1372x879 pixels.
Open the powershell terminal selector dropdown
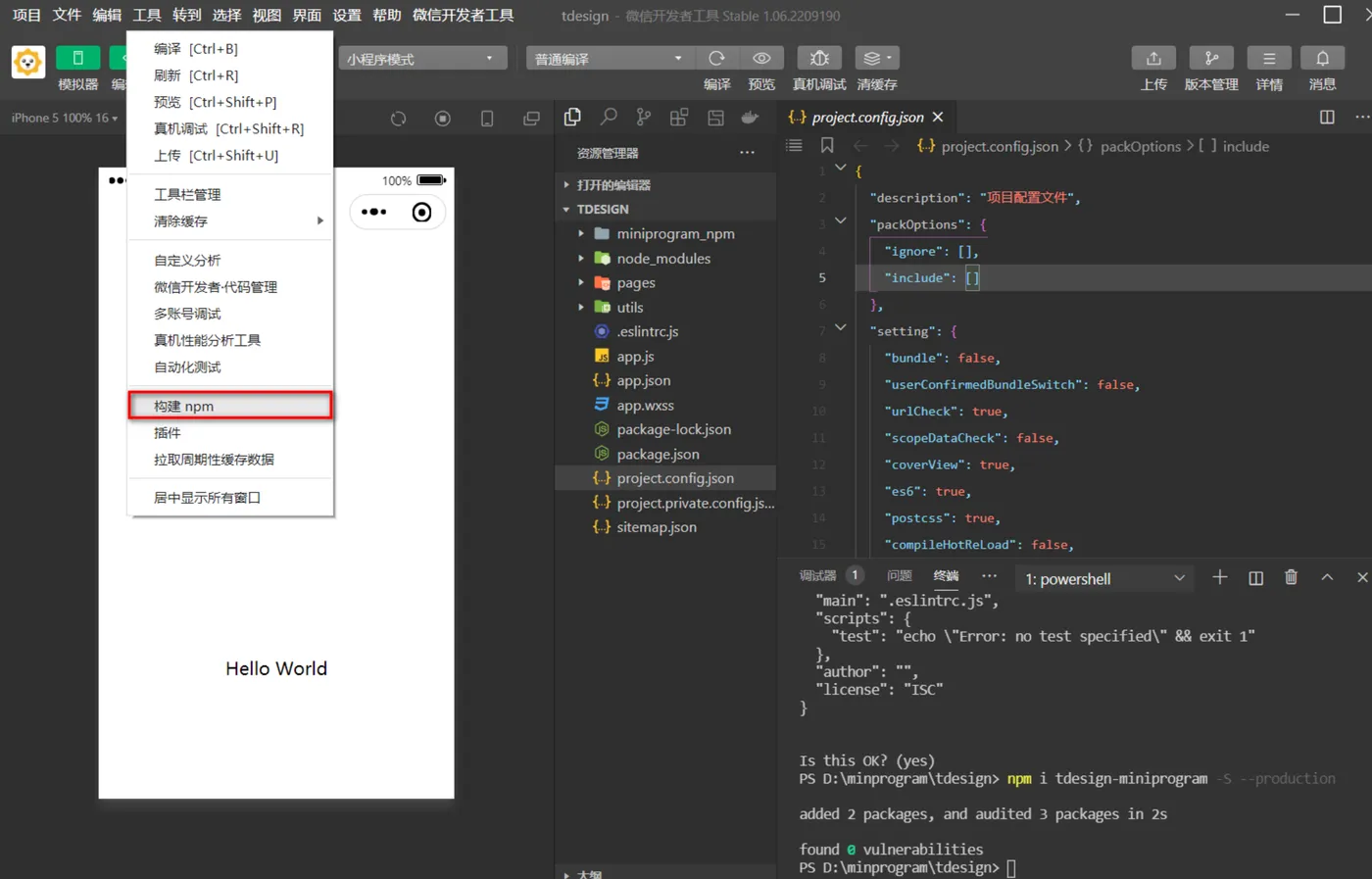click(x=1104, y=579)
